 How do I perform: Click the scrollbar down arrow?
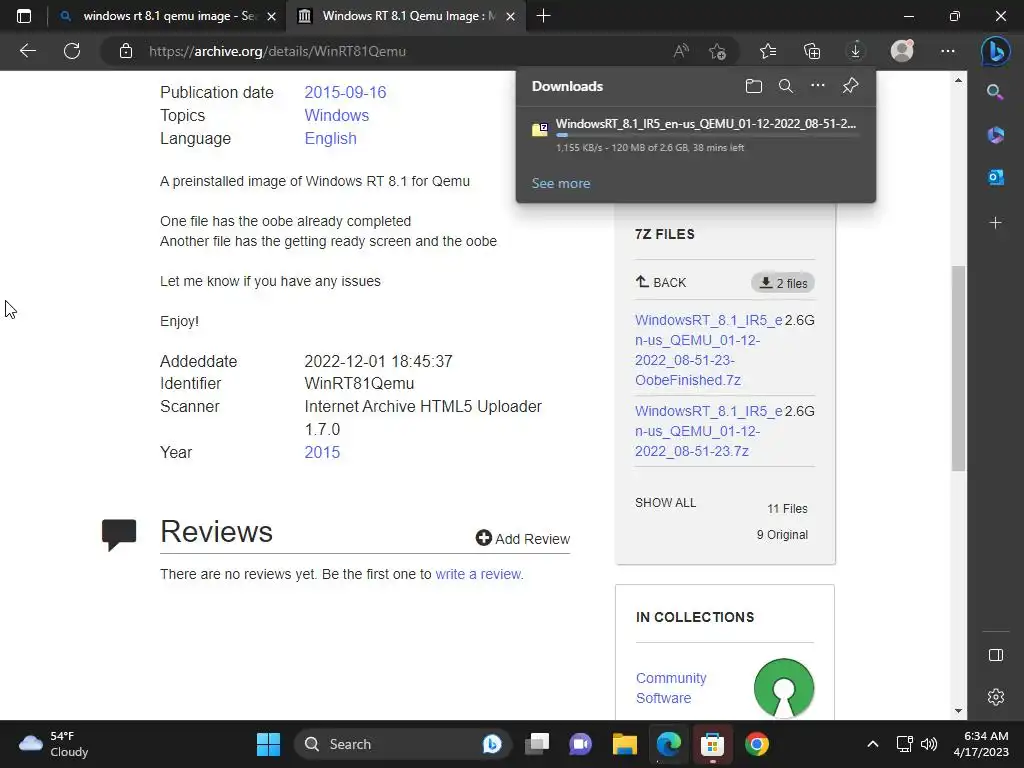[958, 711]
